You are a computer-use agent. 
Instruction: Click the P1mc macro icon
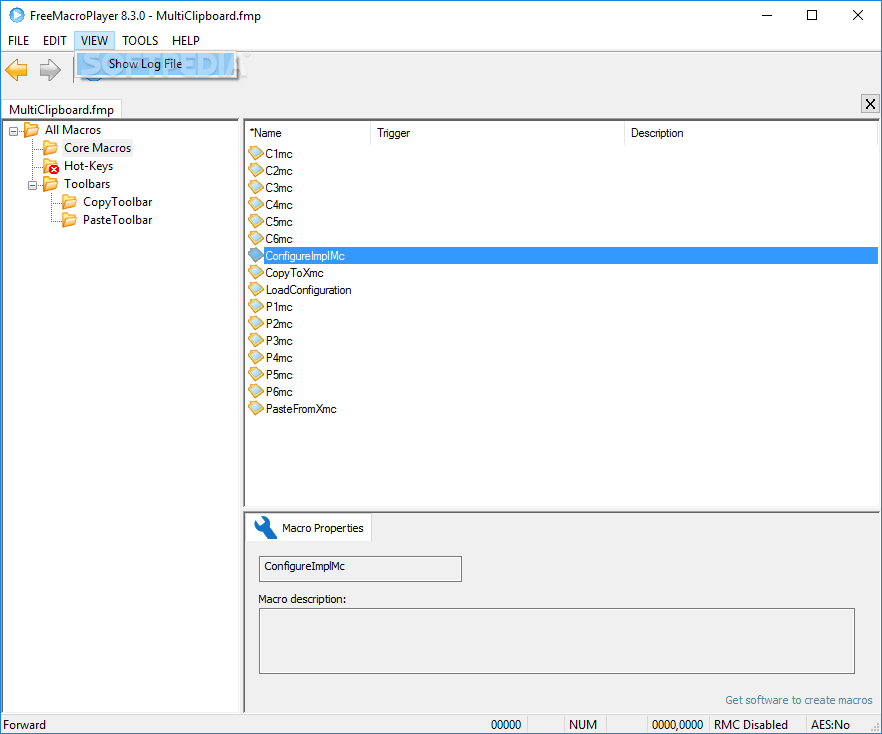click(x=256, y=306)
